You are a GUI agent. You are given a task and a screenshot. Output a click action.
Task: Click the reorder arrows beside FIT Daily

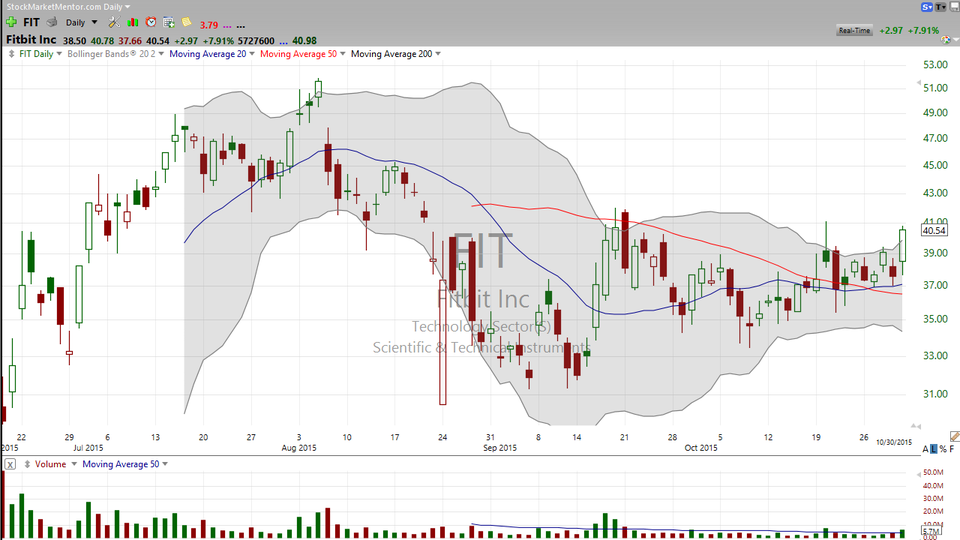pyautogui.click(x=11, y=54)
